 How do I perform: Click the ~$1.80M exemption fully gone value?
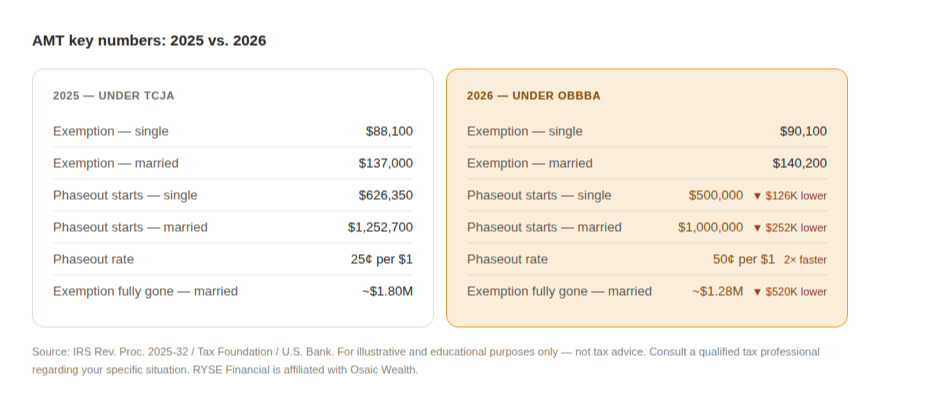[x=387, y=291]
